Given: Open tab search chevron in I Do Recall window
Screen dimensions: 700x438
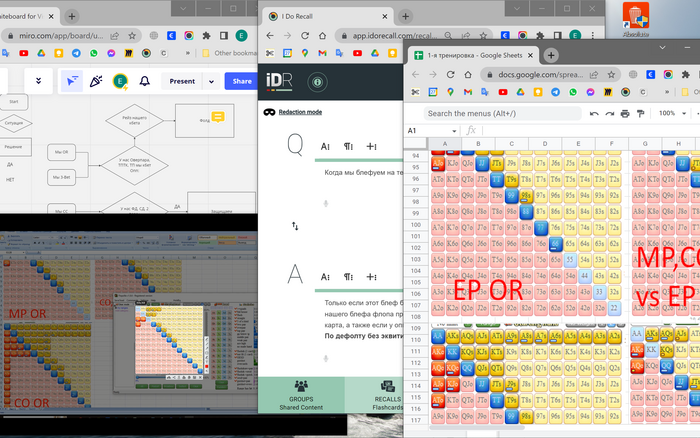Looking at the screenshot, I should [x=517, y=8].
